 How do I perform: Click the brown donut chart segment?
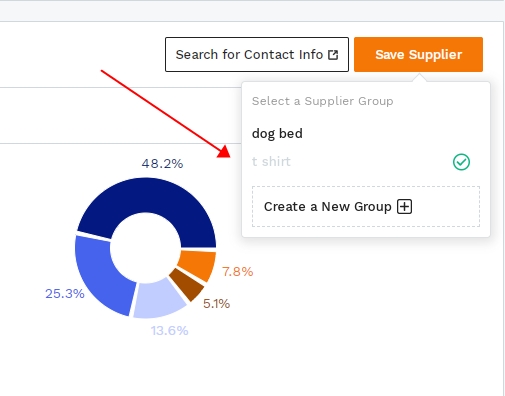tap(188, 285)
